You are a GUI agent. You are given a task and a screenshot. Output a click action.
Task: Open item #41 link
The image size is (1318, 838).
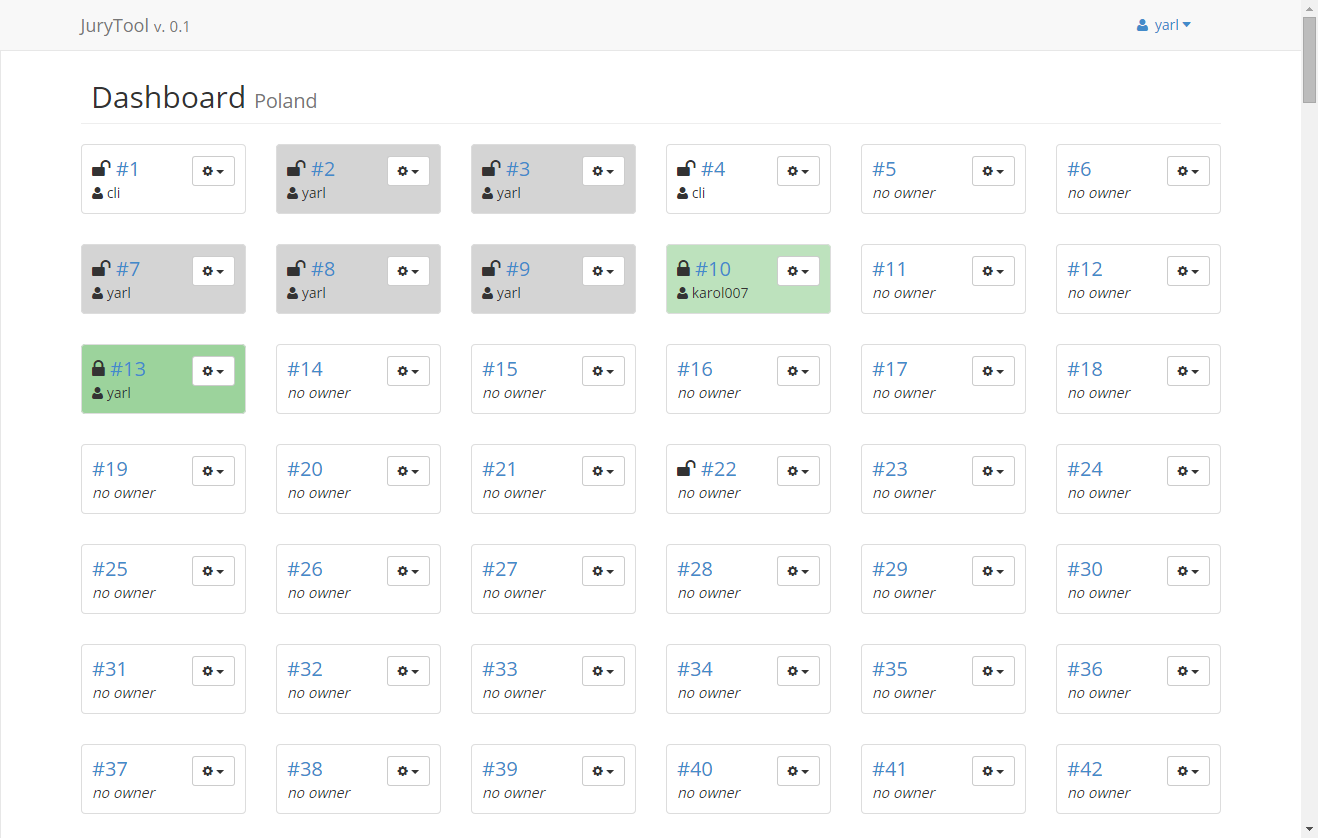pyautogui.click(x=889, y=769)
